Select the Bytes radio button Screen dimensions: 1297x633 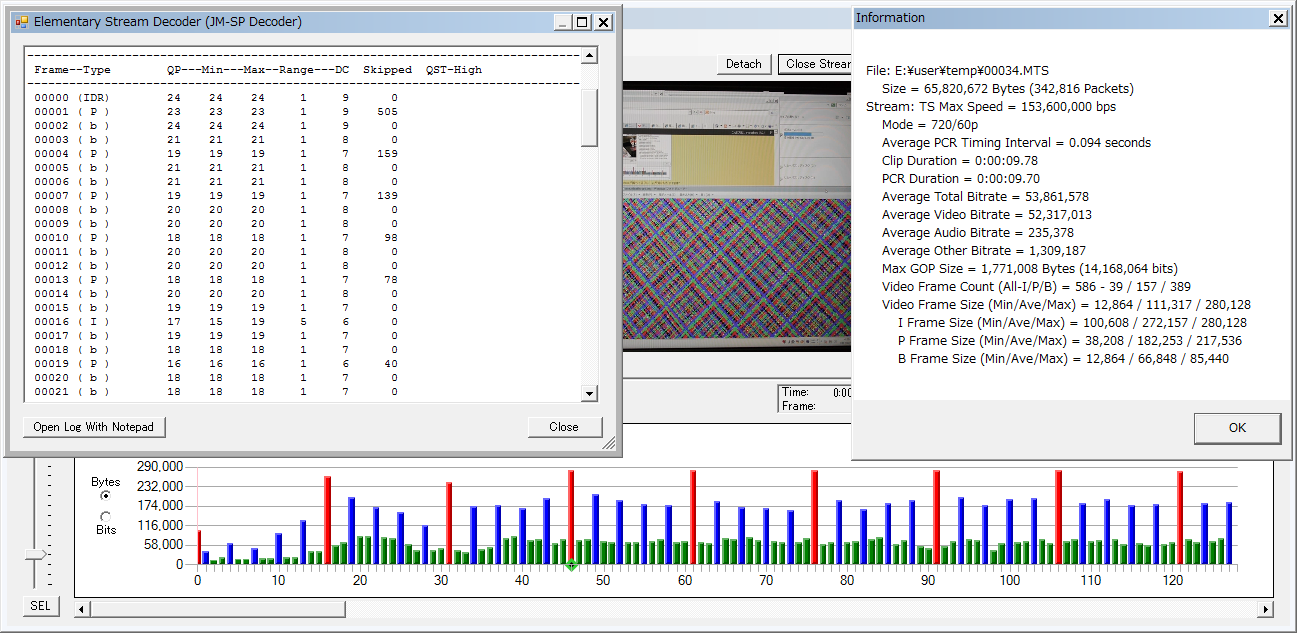[x=106, y=495]
